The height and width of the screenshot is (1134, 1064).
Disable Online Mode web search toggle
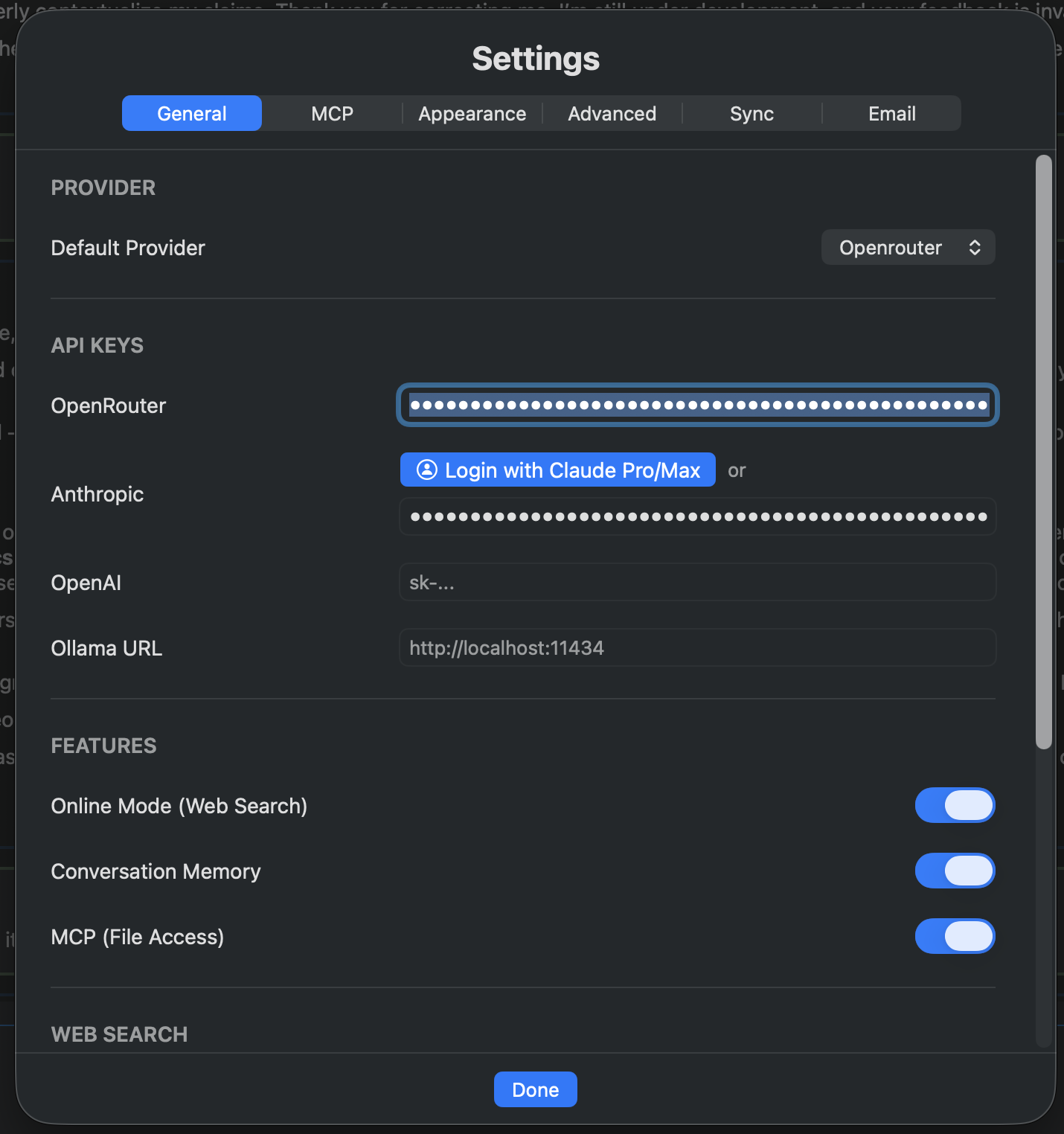(x=955, y=806)
